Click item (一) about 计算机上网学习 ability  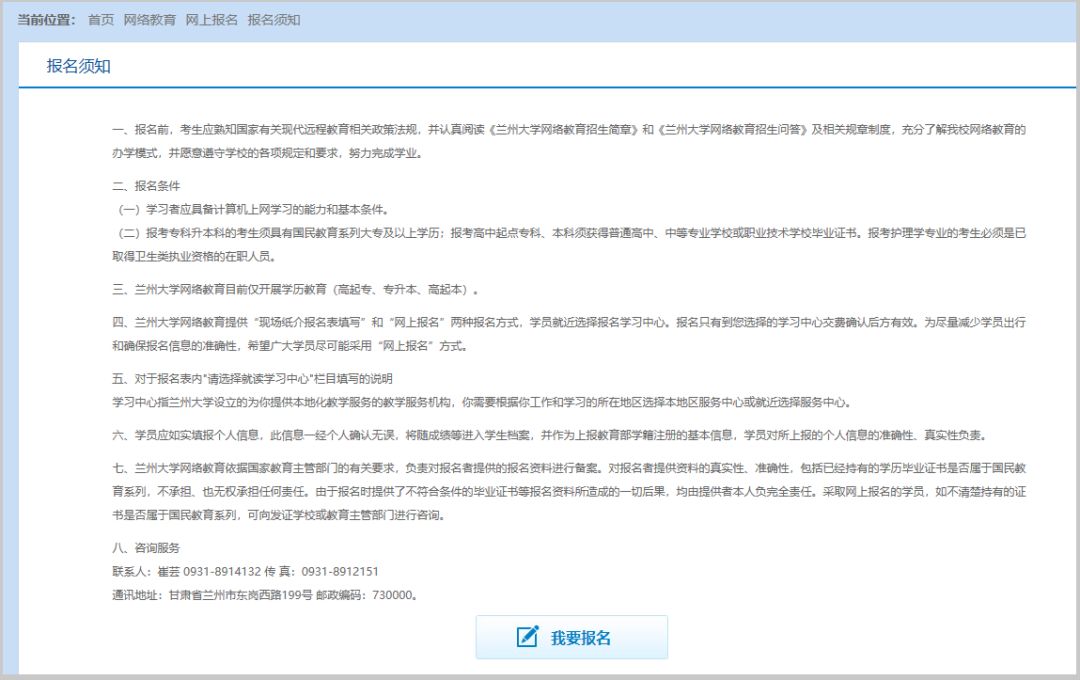point(252,209)
